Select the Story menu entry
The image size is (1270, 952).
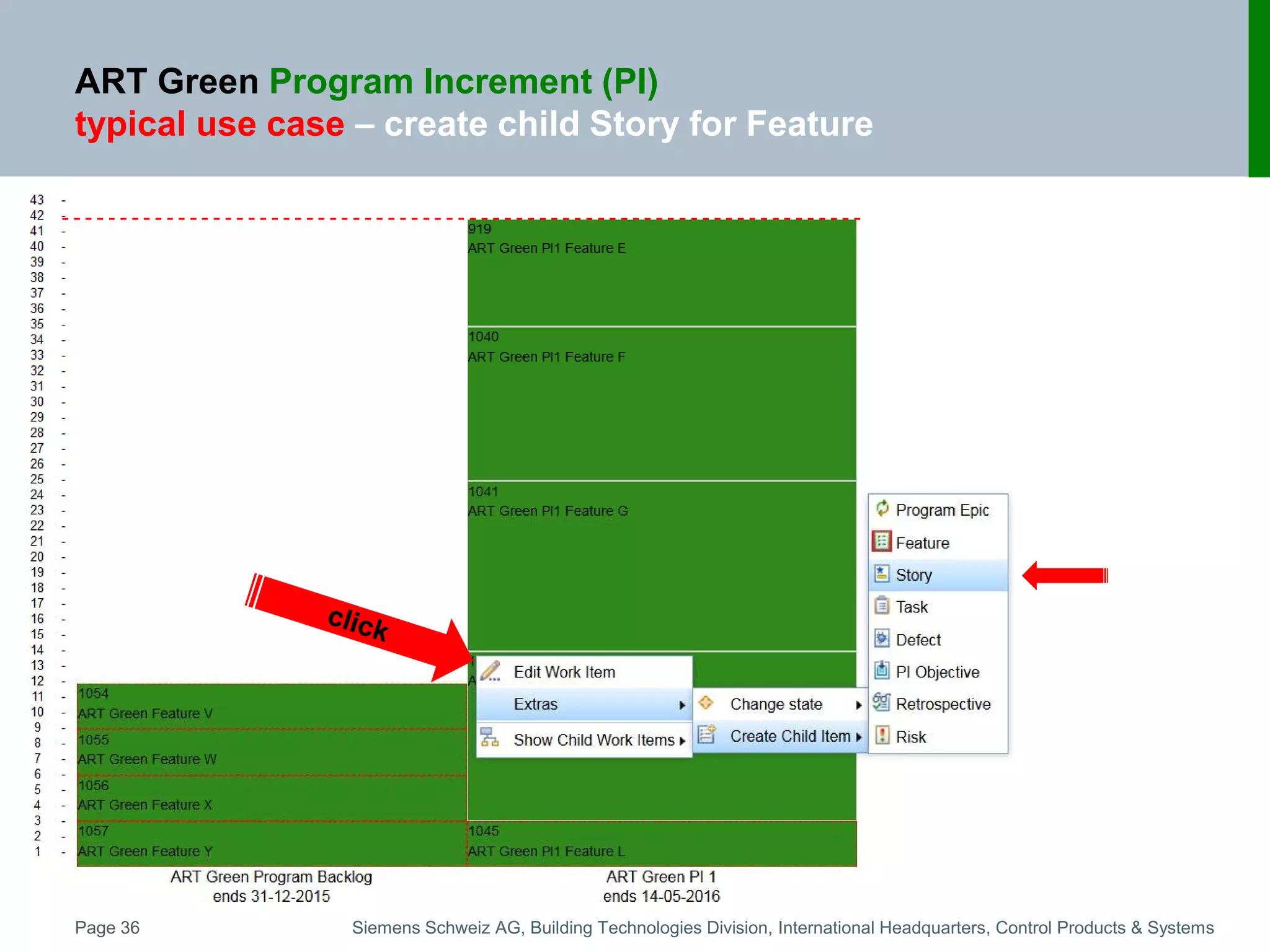click(x=913, y=575)
